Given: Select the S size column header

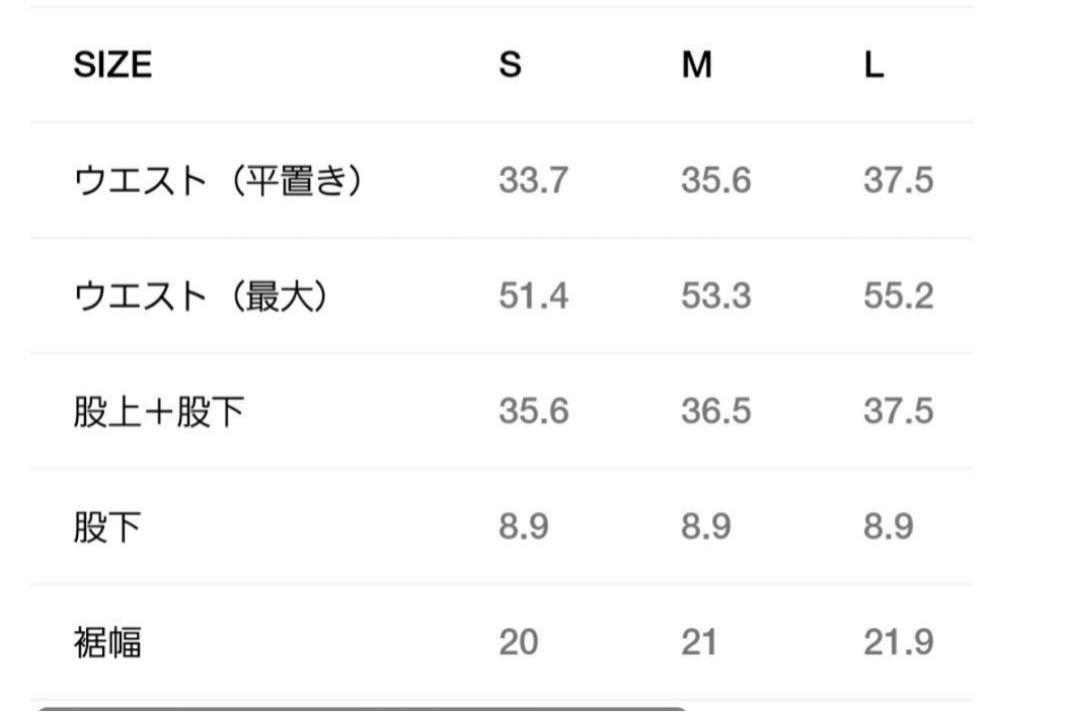Looking at the screenshot, I should pyautogui.click(x=510, y=65).
